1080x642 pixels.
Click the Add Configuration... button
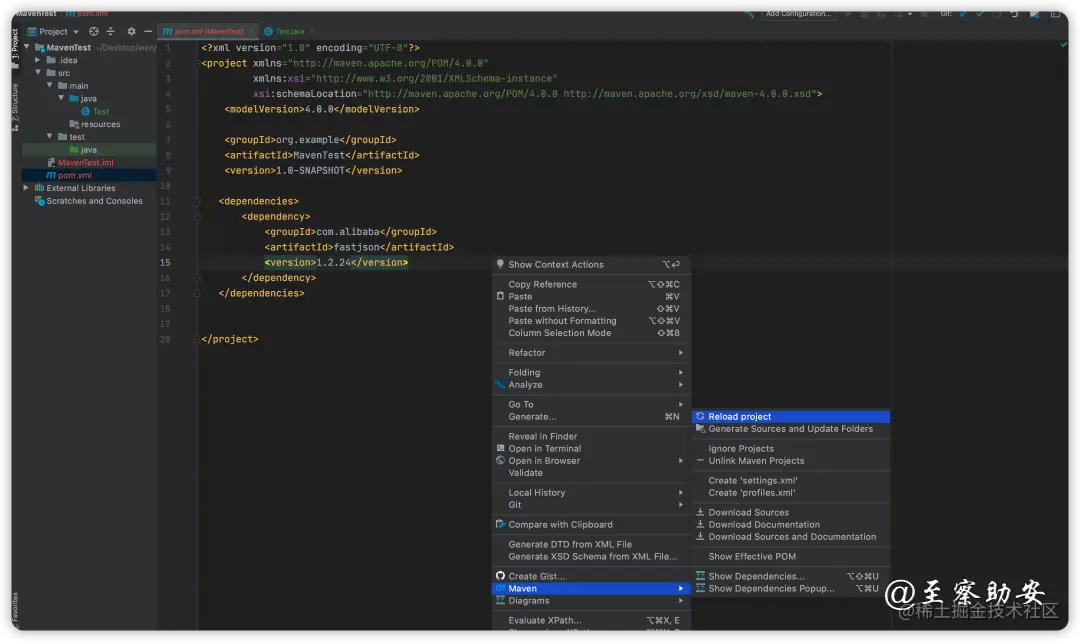pos(798,14)
